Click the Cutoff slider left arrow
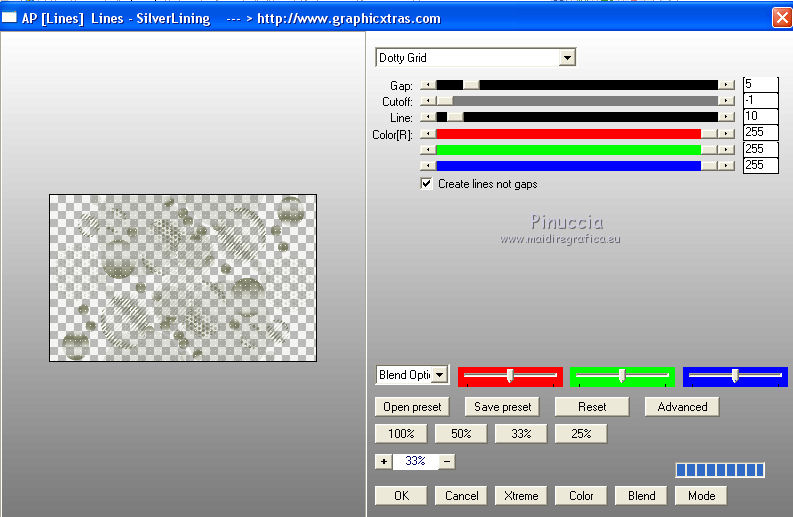Image resolution: width=793 pixels, height=517 pixels. (x=428, y=101)
